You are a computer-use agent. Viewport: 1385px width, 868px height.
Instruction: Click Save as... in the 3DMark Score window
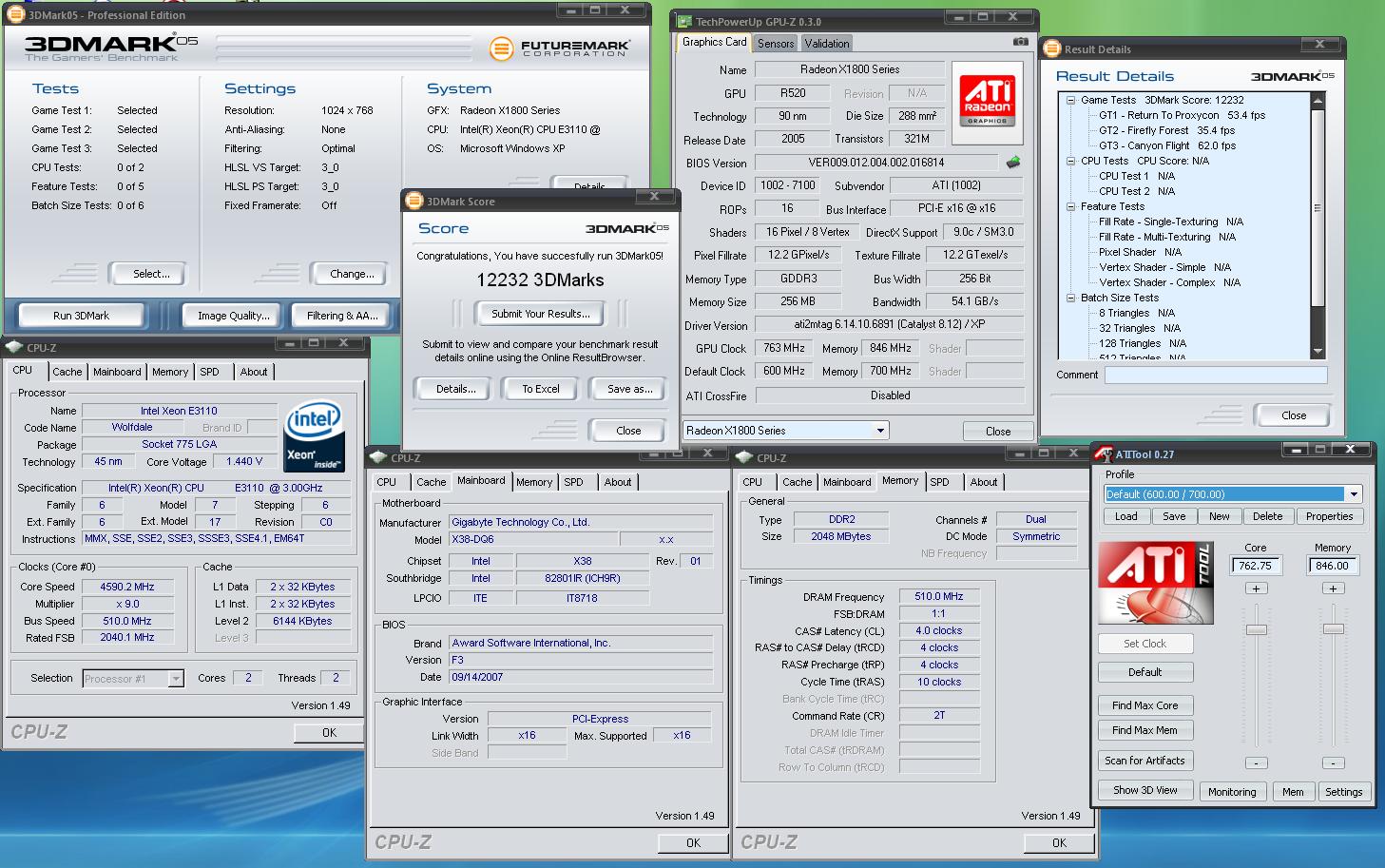pos(629,389)
